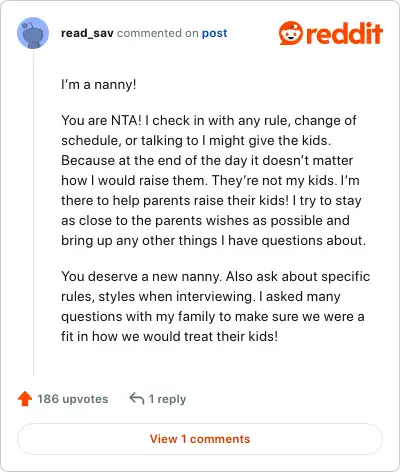
Task: Upvote with the orange arrow icon
Action: coord(25,399)
